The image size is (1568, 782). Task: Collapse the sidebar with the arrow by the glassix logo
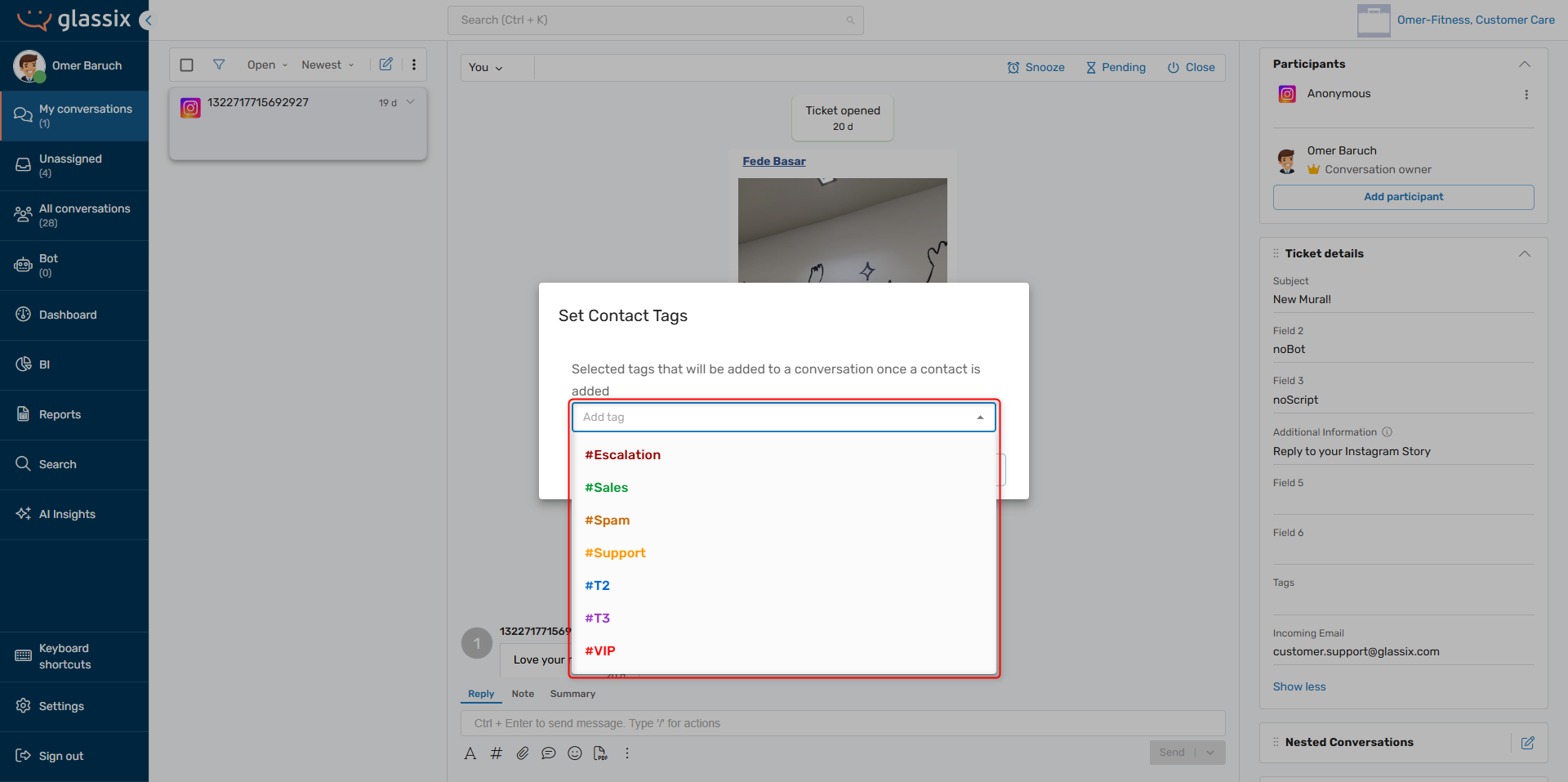click(x=146, y=20)
